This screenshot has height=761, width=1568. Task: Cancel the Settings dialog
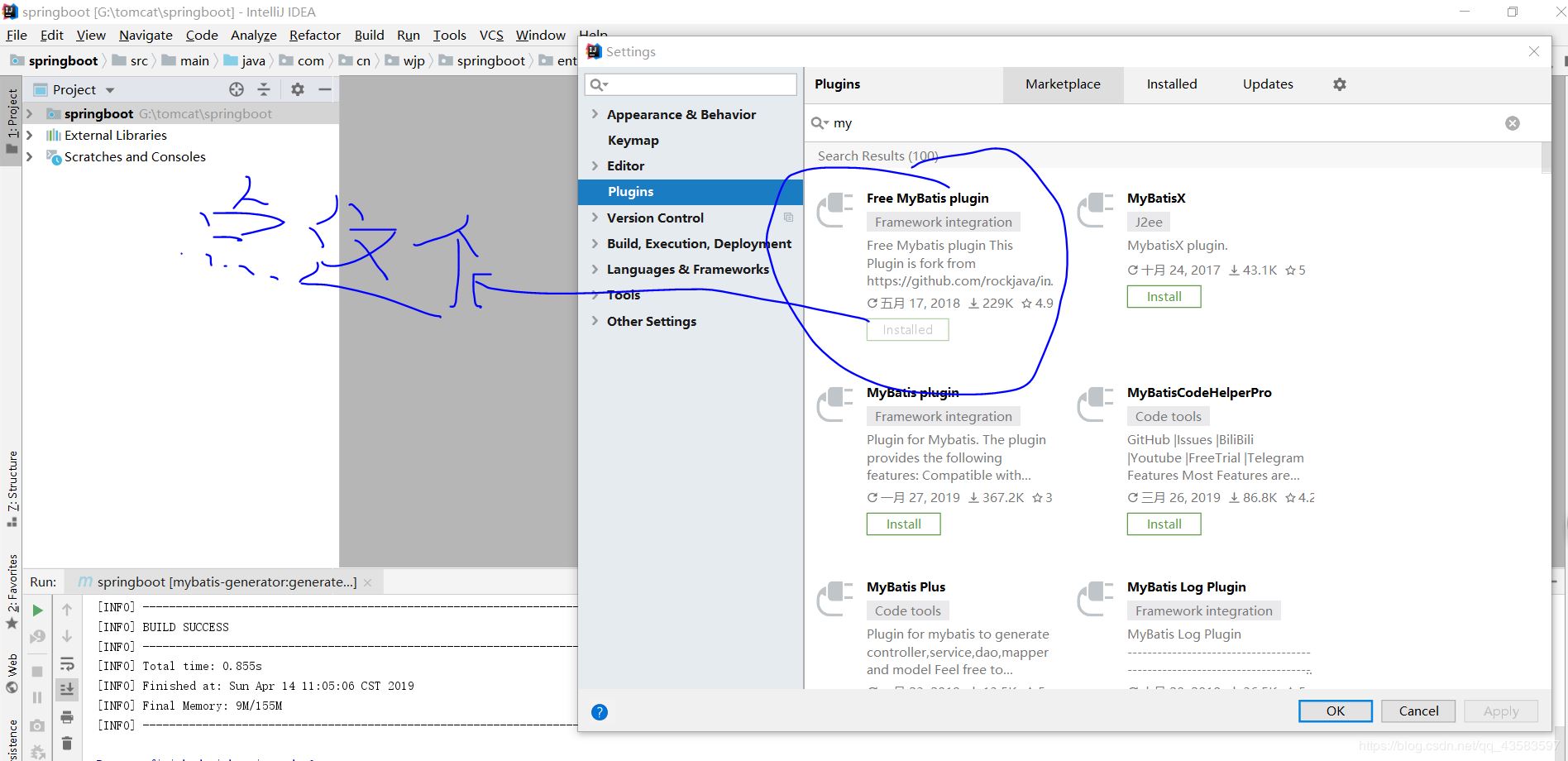(1418, 711)
